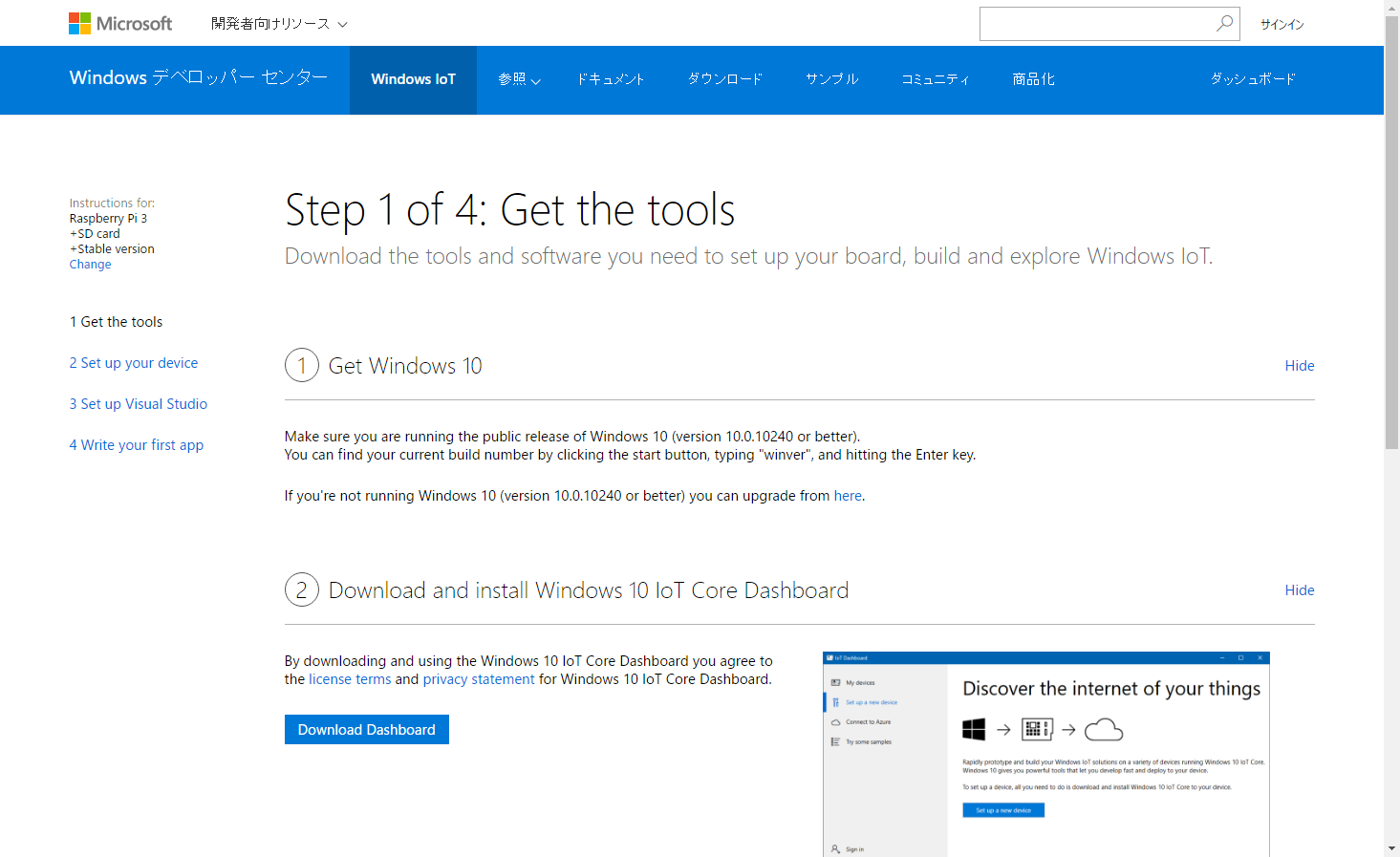Click the scrollbar up arrow
Screen dimensions: 1400x857
[x=1391, y=8]
